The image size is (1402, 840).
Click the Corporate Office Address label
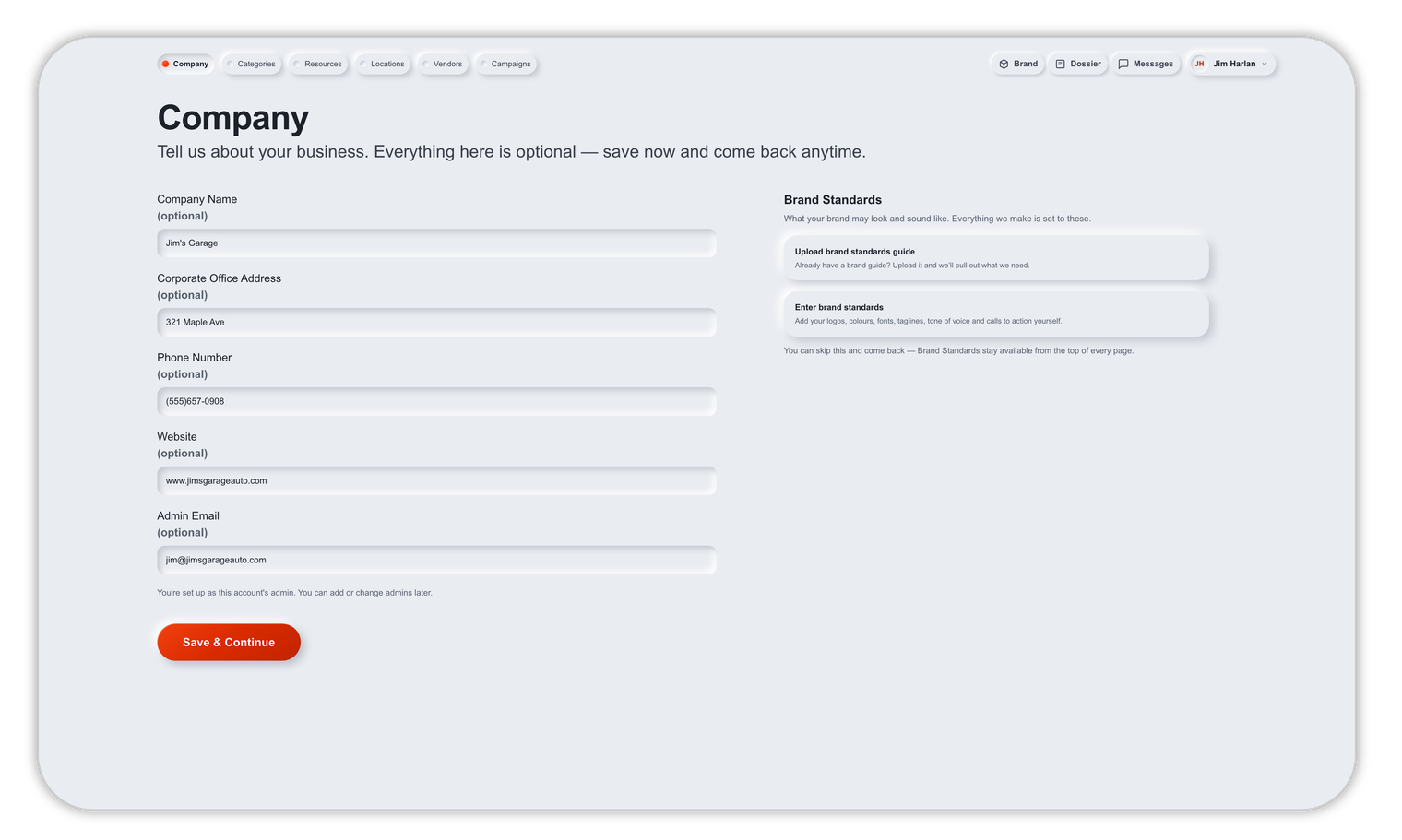coord(220,279)
